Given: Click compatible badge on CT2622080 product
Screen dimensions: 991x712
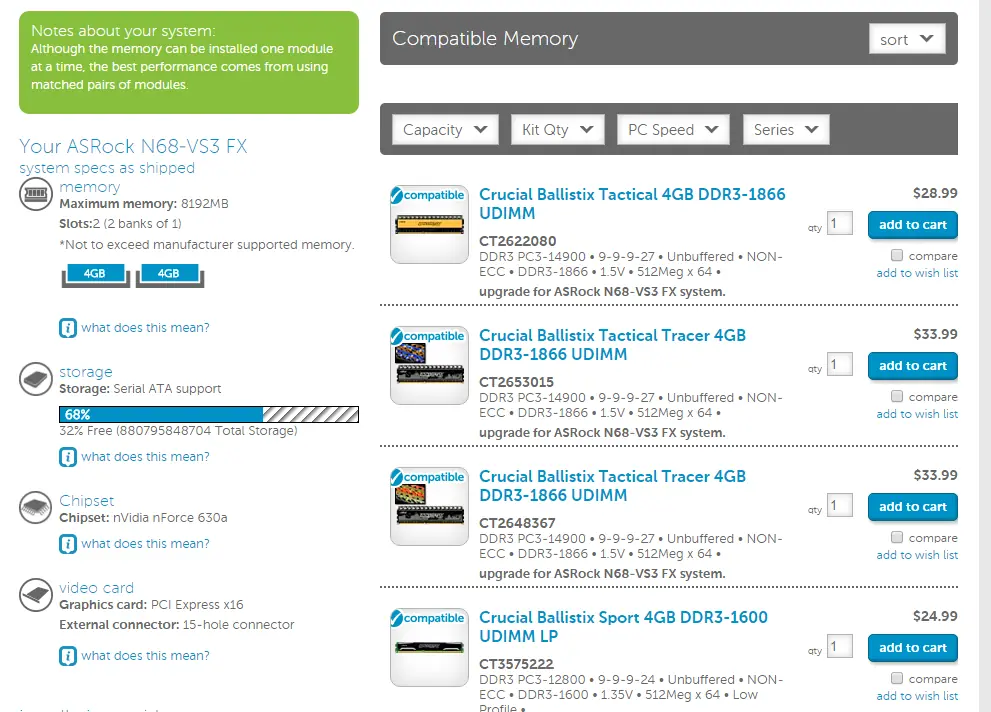Looking at the screenshot, I should [428, 195].
